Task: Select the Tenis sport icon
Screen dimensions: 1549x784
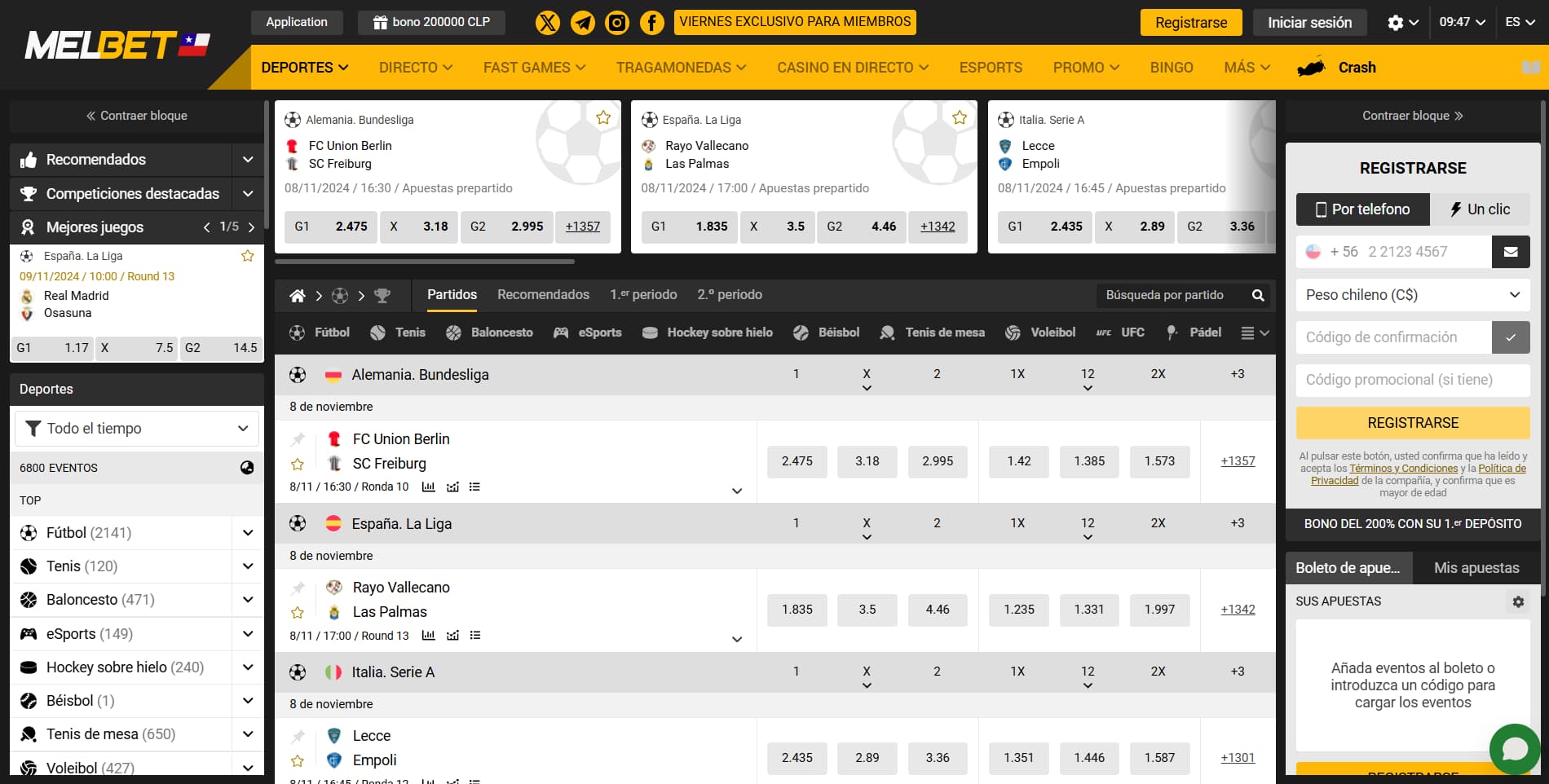Action: (x=377, y=333)
